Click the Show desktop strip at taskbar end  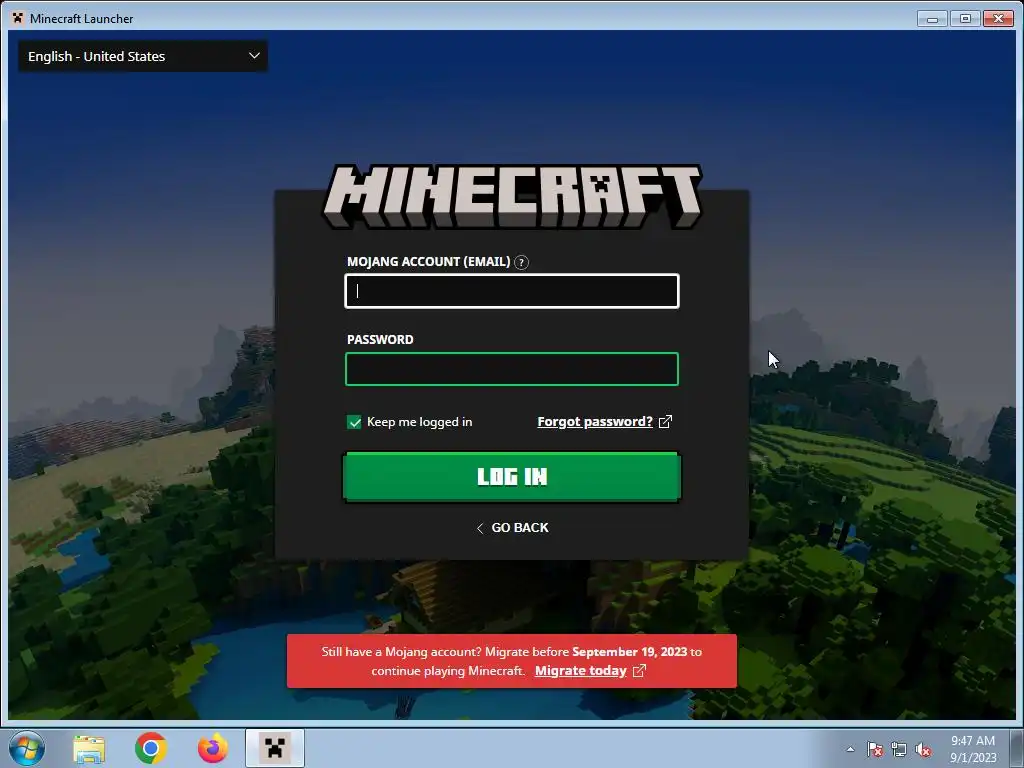point(1017,748)
